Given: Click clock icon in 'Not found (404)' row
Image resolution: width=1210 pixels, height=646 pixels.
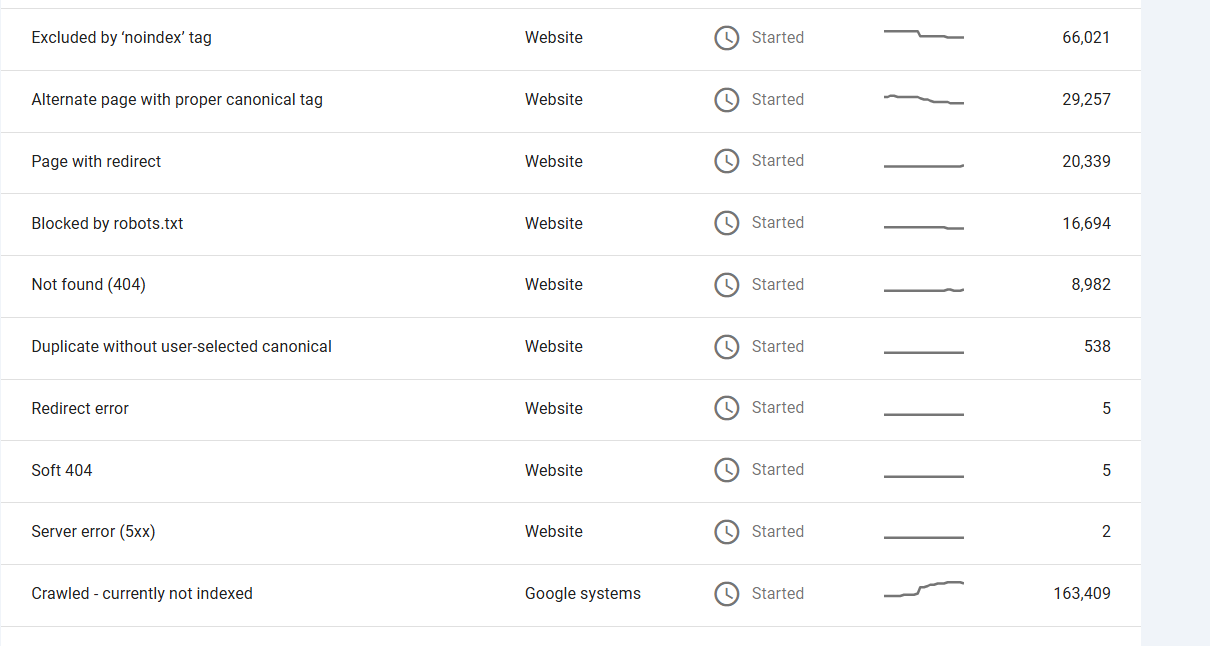Looking at the screenshot, I should click(x=726, y=285).
